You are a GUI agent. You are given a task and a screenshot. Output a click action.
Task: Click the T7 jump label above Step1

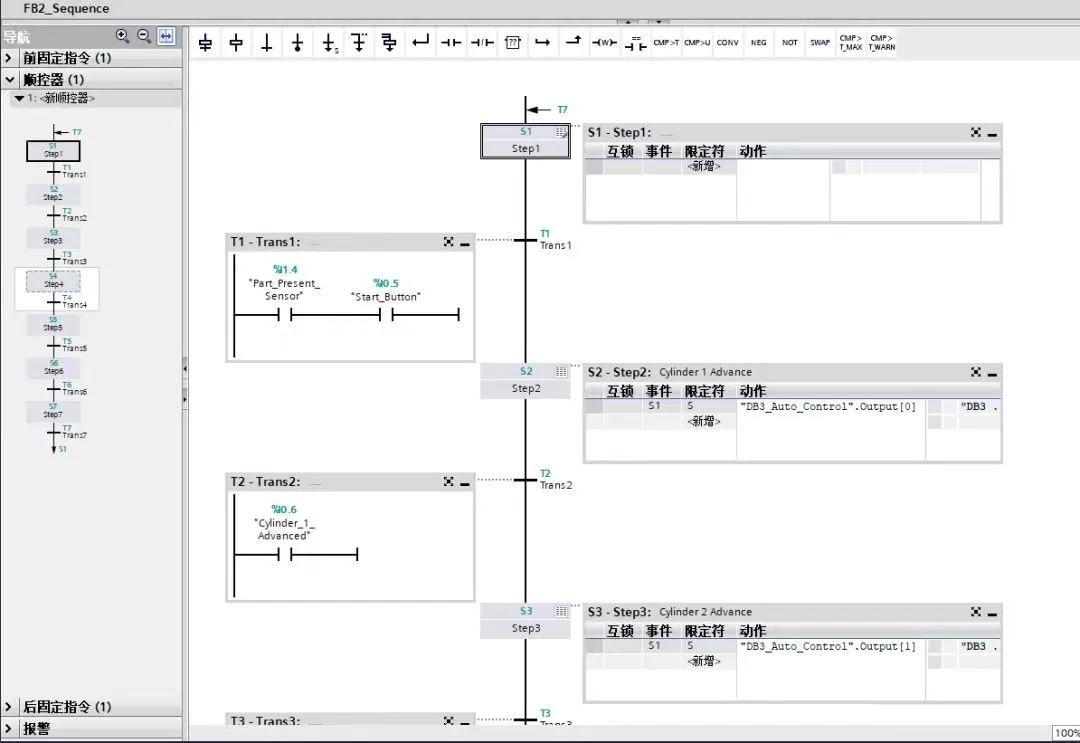click(x=562, y=109)
